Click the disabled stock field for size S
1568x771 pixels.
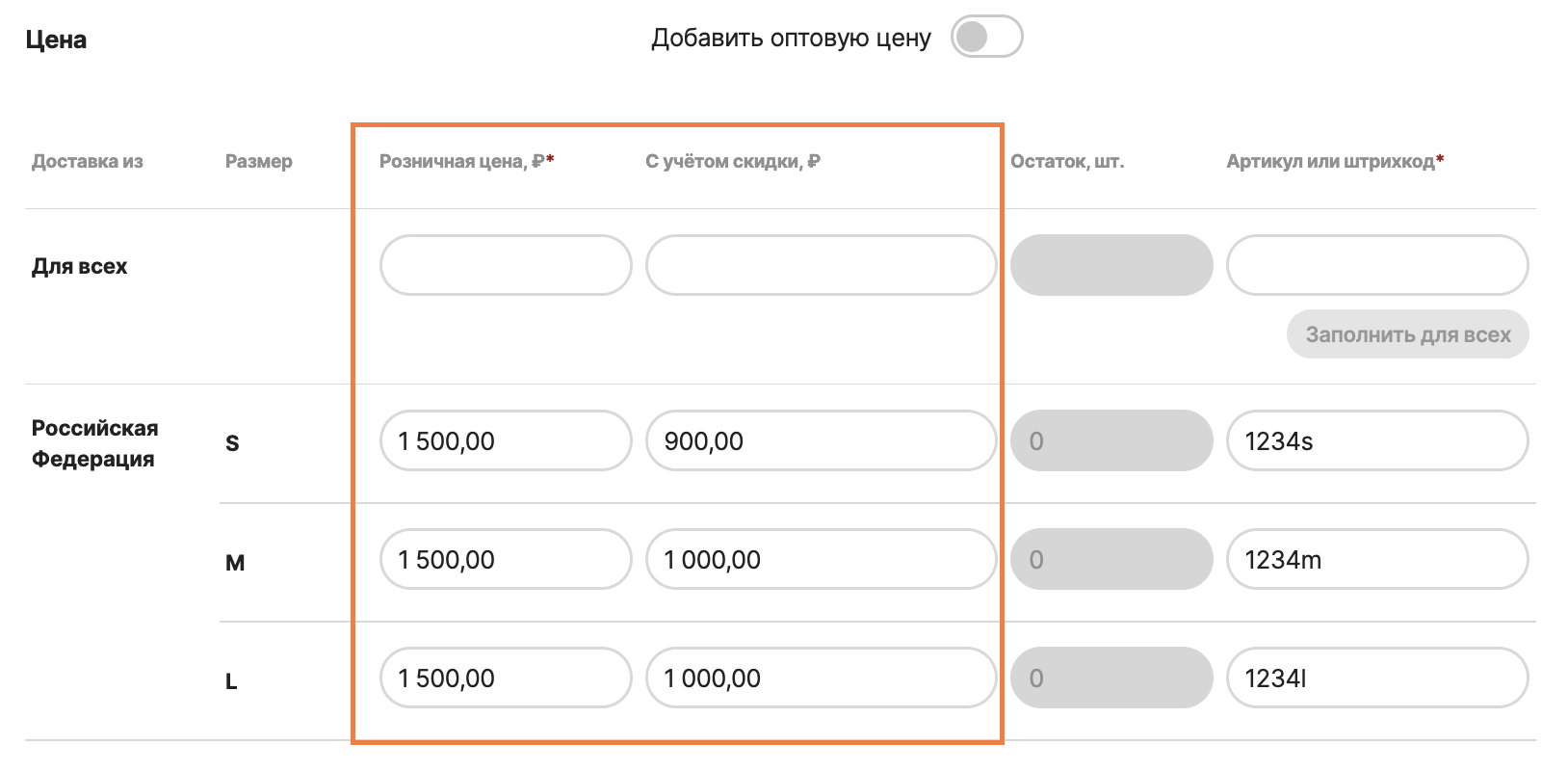tap(1111, 440)
